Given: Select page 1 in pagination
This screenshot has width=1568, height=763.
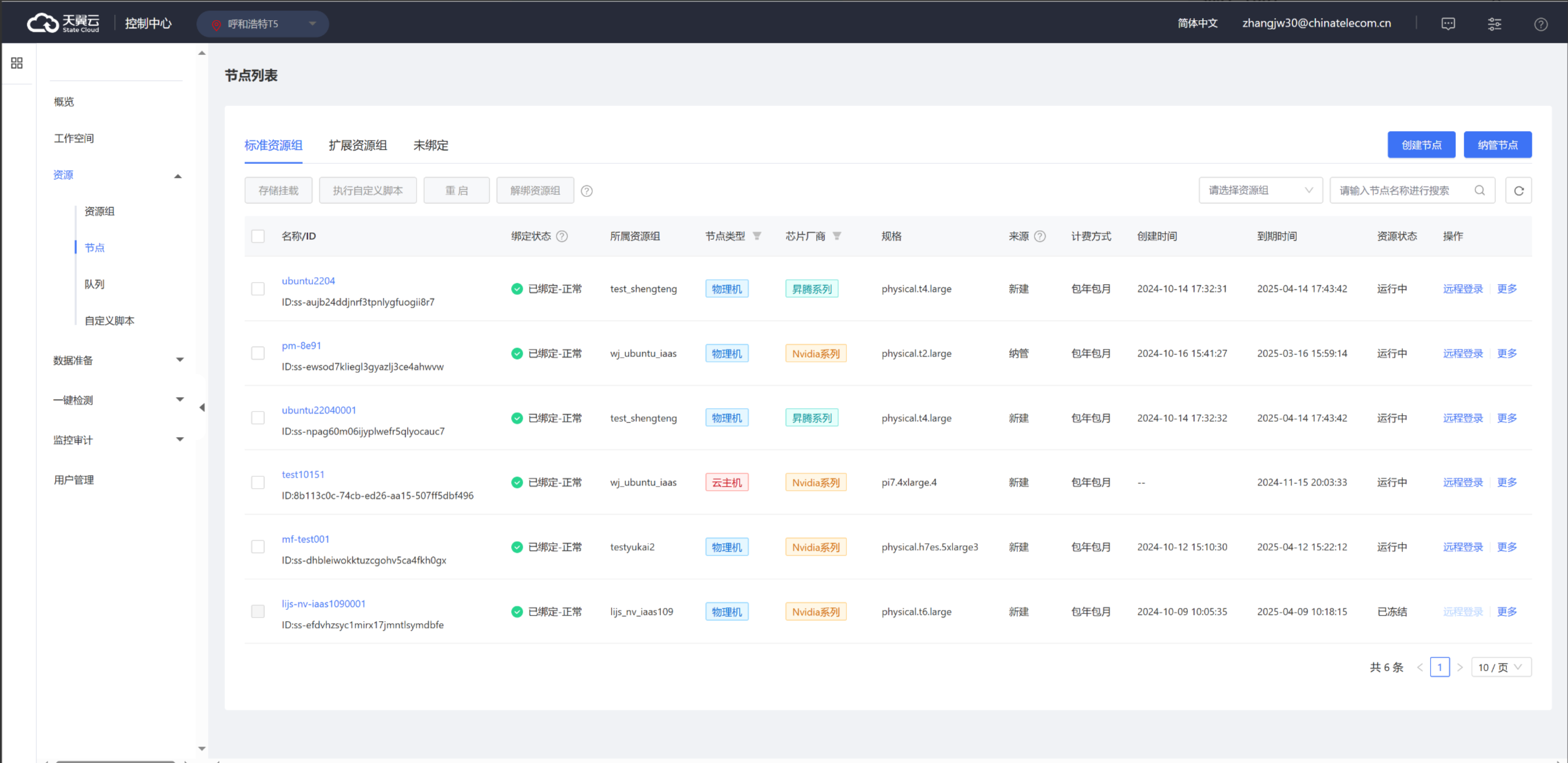Looking at the screenshot, I should click(x=1439, y=667).
